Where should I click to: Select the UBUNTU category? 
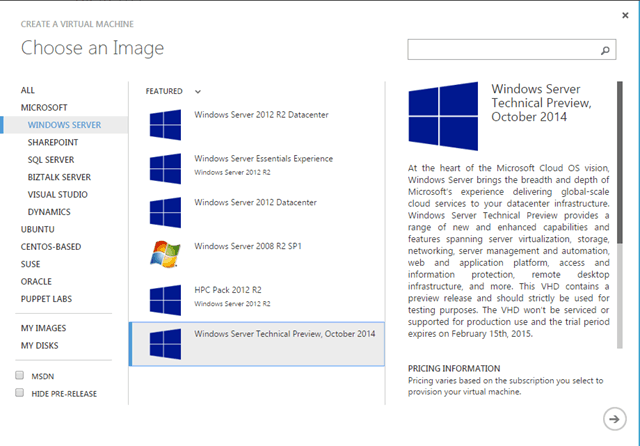pyautogui.click(x=38, y=230)
